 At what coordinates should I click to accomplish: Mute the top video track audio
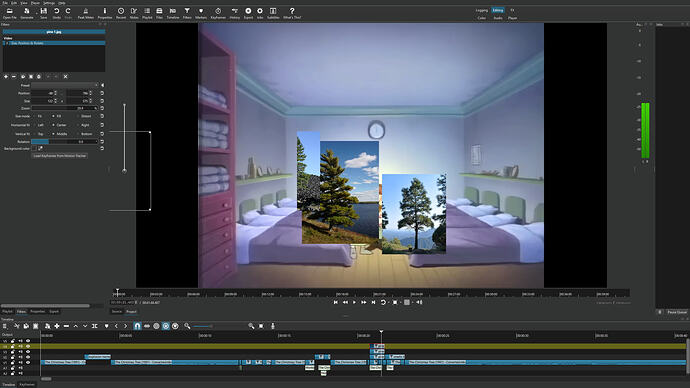(x=21, y=341)
